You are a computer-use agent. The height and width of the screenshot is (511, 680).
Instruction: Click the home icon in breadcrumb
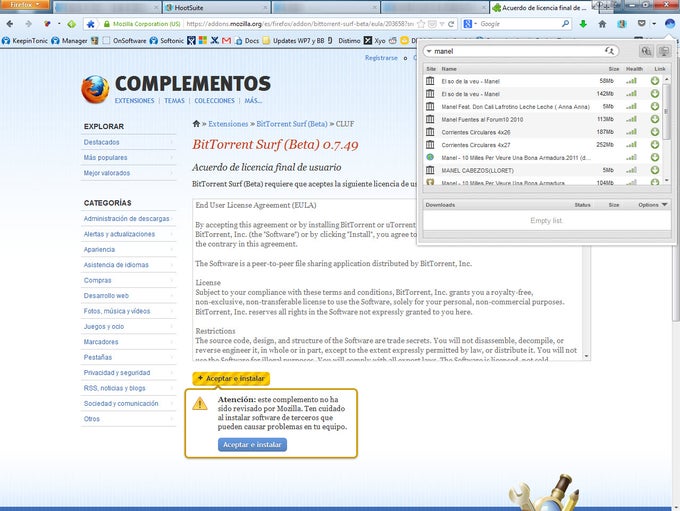[x=196, y=124]
